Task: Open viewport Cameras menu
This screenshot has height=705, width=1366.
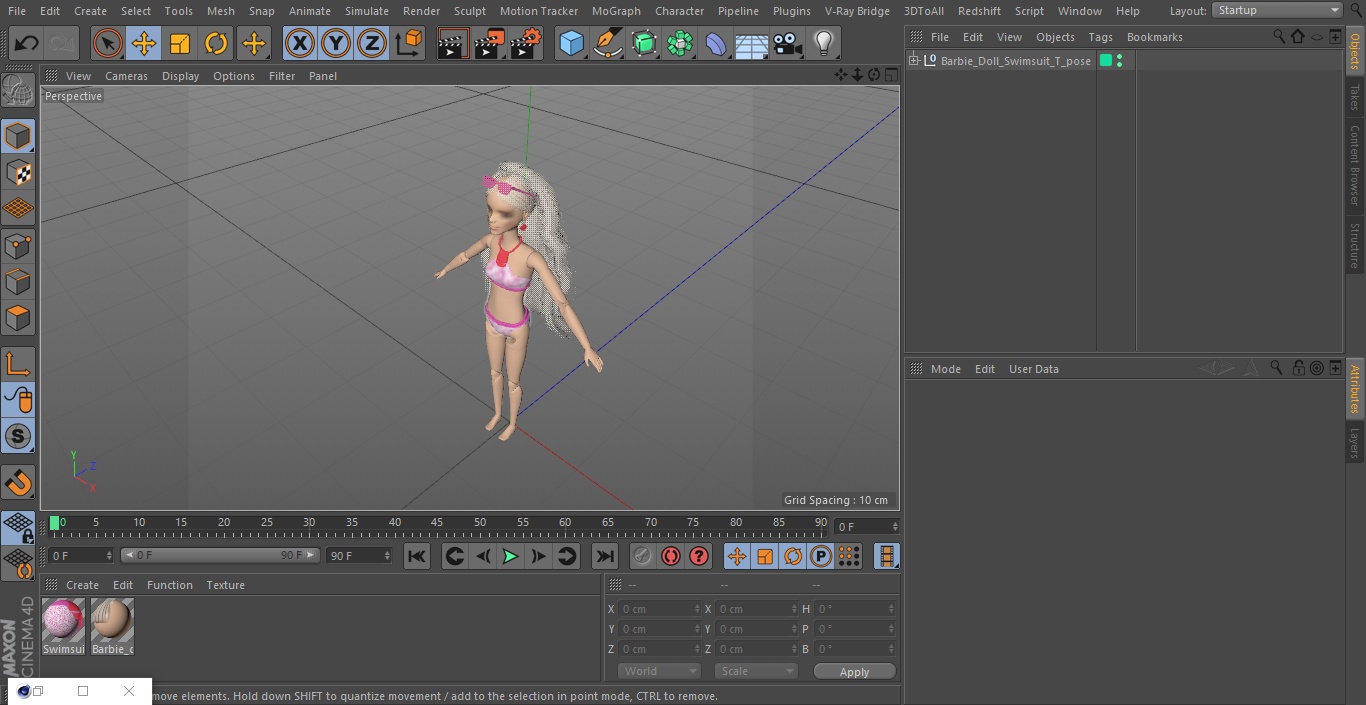Action: coord(126,76)
